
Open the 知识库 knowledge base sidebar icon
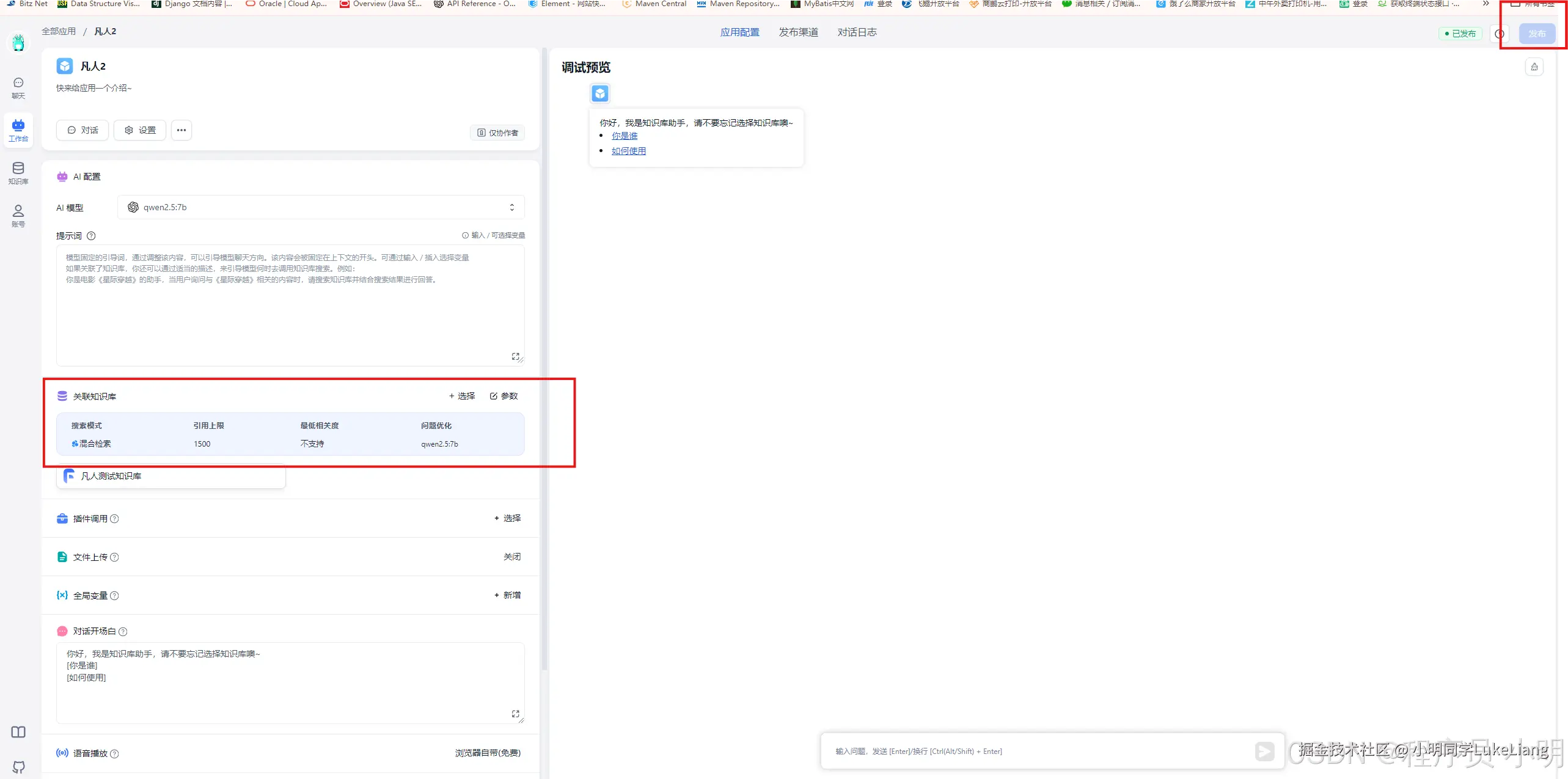(18, 173)
